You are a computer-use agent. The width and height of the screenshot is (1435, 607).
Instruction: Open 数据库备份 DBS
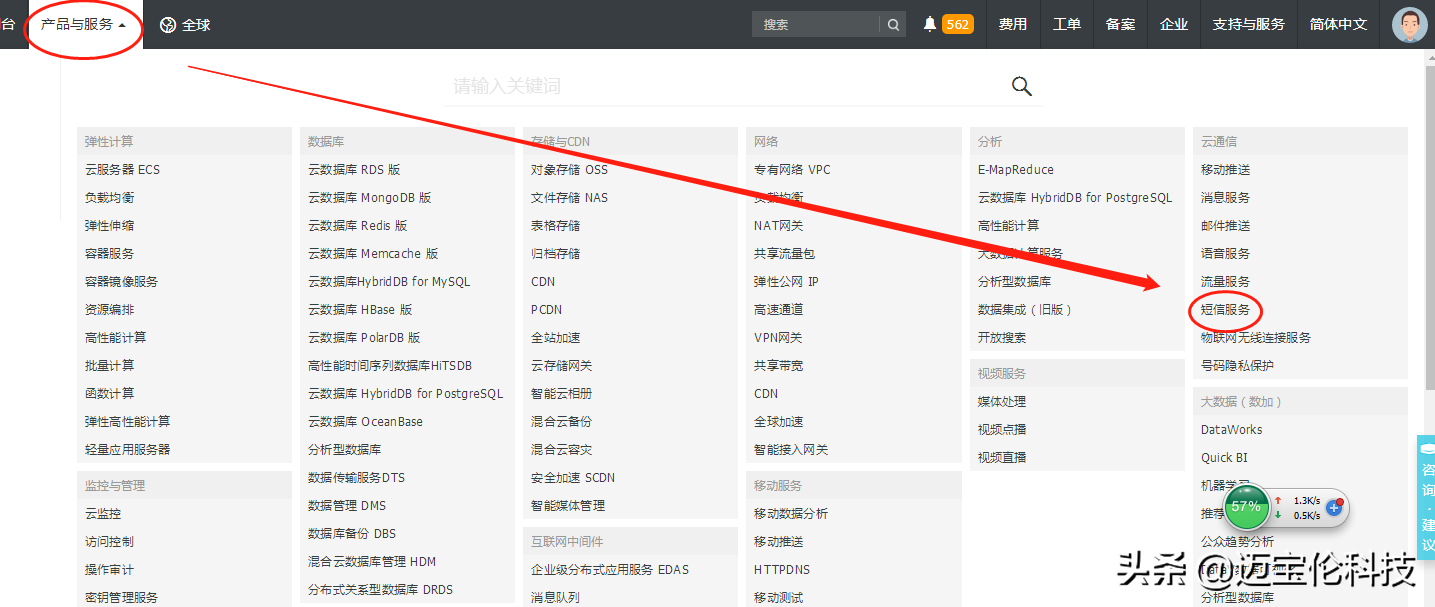pyautogui.click(x=353, y=534)
